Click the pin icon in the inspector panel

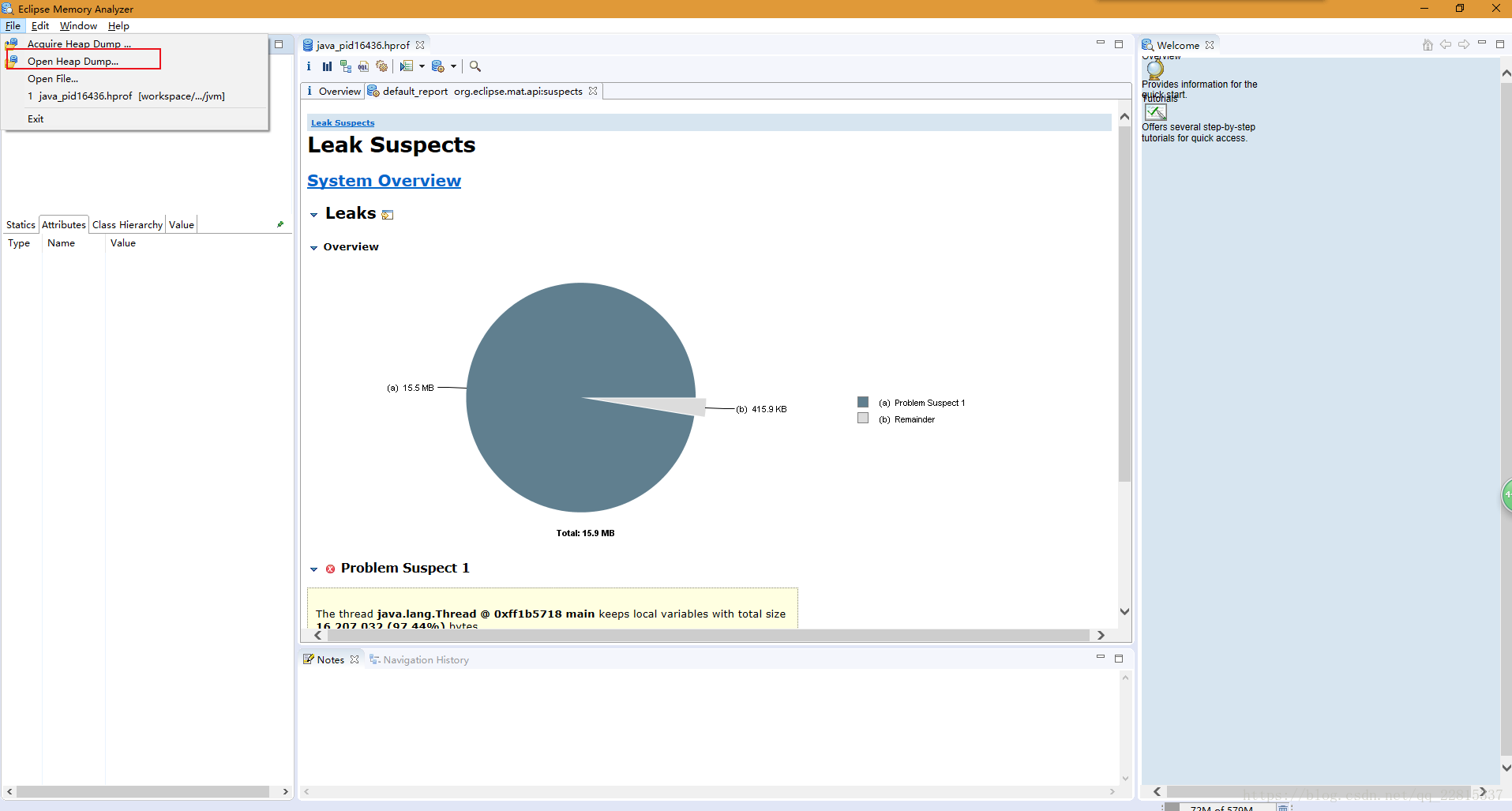[x=280, y=224]
